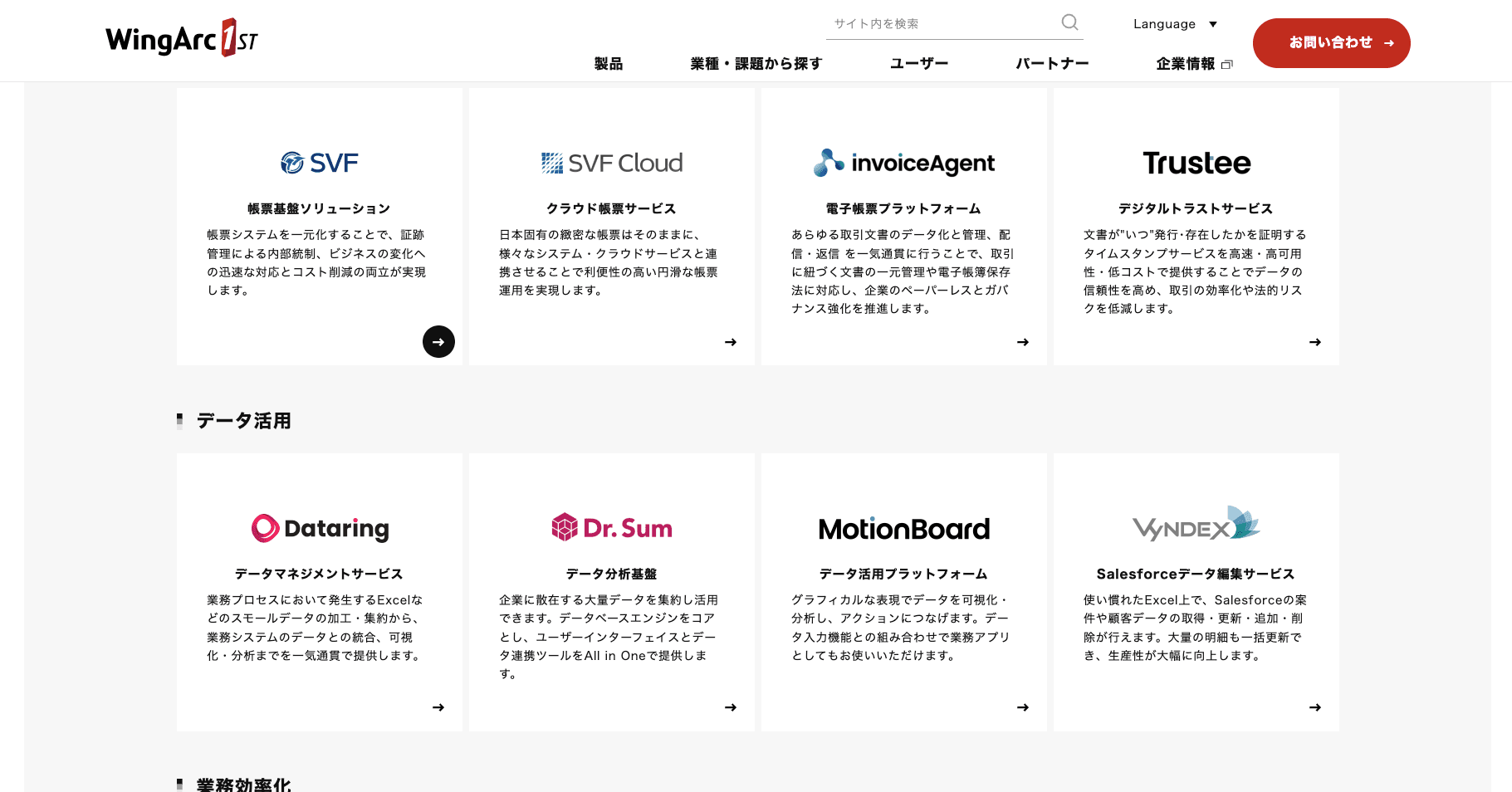This screenshot has width=1512, height=792.
Task: Click the arrow icon on the VyNDEX card
Action: coord(1315,707)
